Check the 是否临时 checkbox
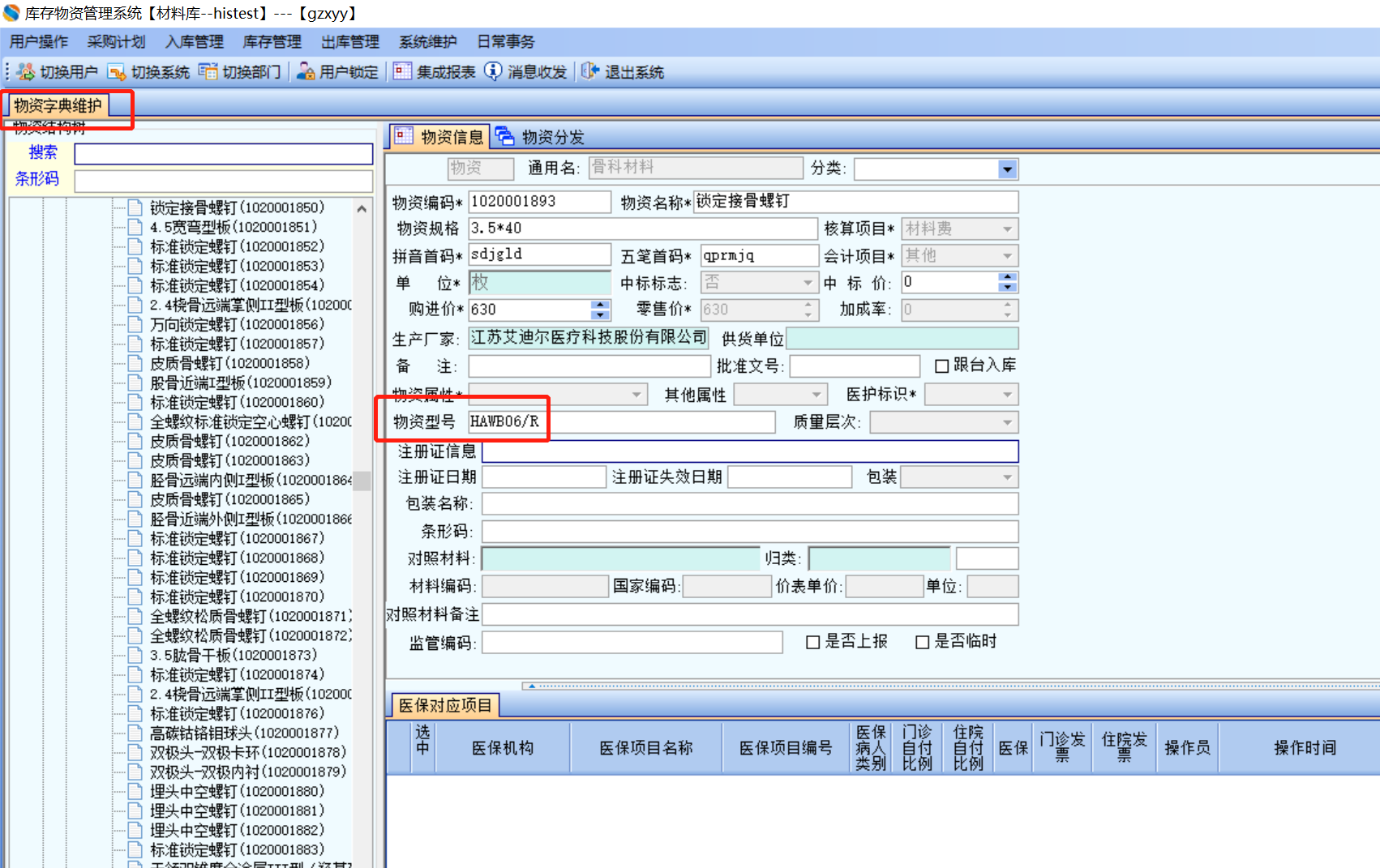 click(922, 643)
